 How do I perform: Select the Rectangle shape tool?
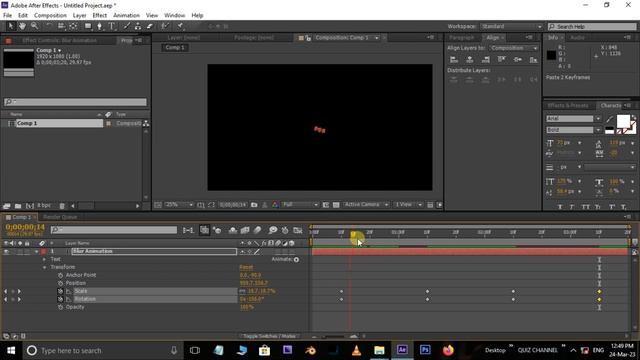(x=88, y=26)
